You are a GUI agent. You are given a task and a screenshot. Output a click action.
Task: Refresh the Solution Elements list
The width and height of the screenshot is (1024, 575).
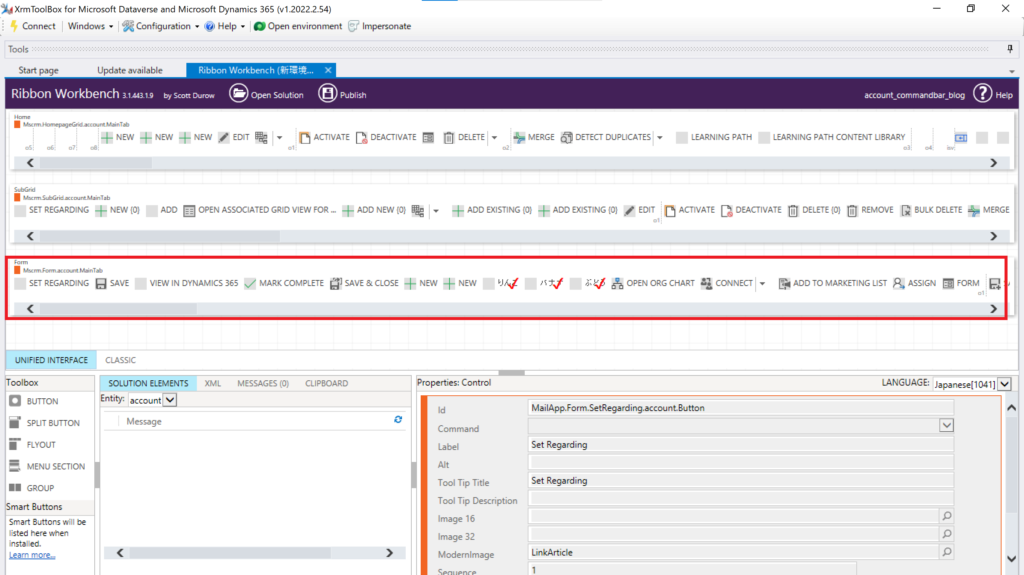(x=398, y=421)
